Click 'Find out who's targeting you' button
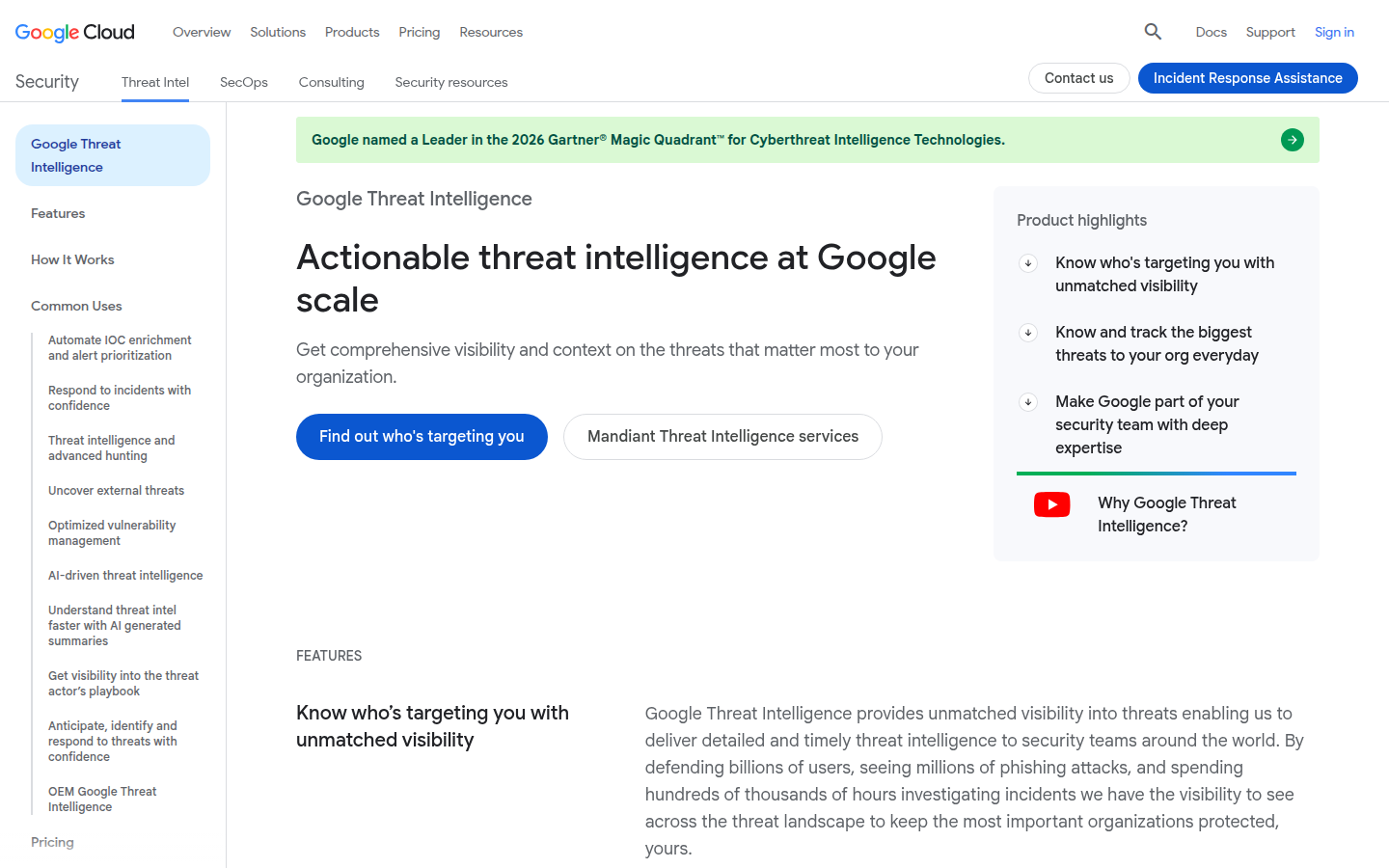The height and width of the screenshot is (868, 1389). point(422,437)
